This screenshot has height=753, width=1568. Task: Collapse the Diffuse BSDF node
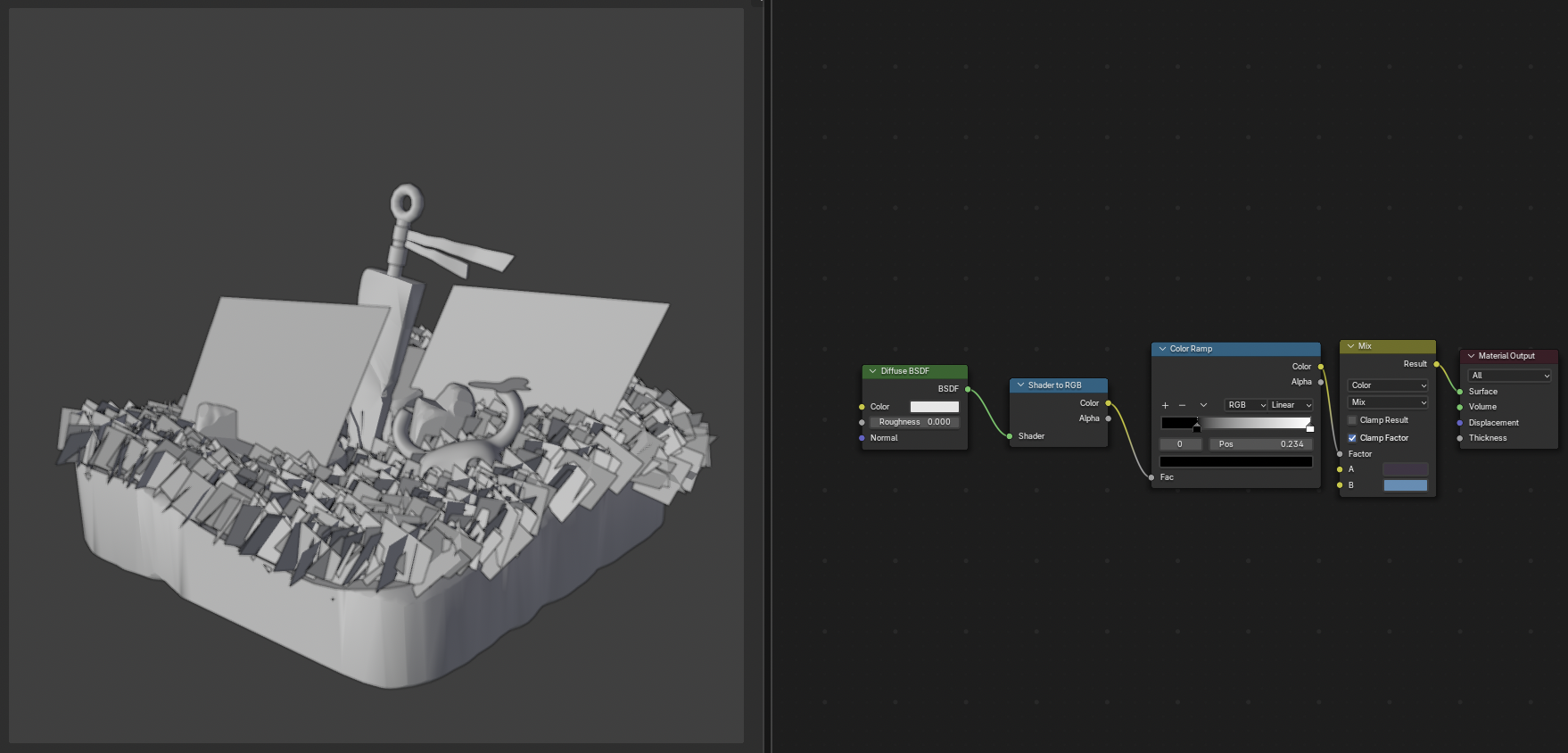pos(872,371)
